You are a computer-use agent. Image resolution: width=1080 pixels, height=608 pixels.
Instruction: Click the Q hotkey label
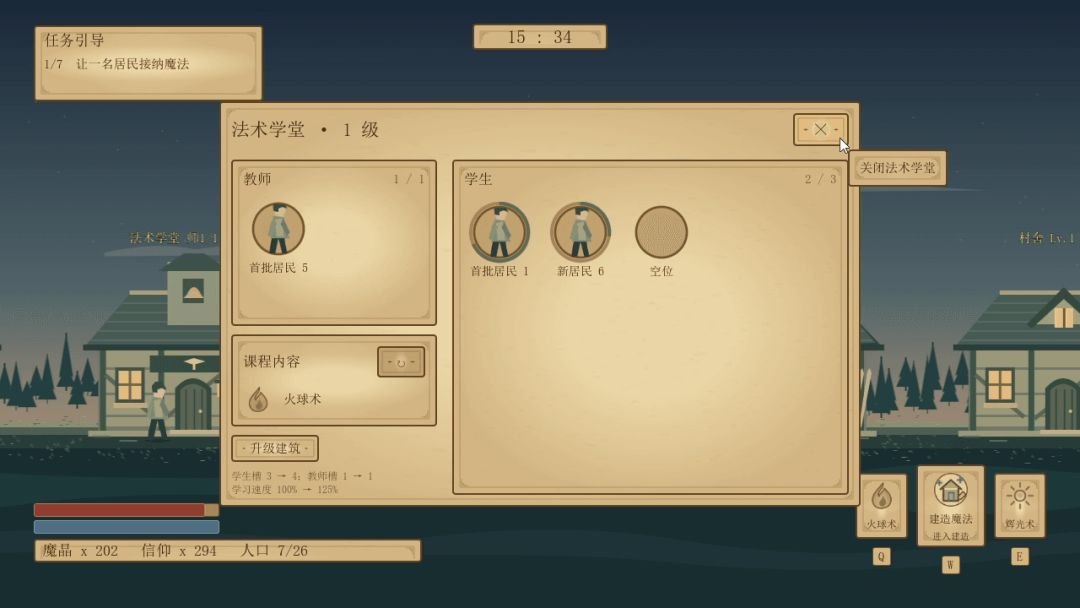click(x=881, y=556)
